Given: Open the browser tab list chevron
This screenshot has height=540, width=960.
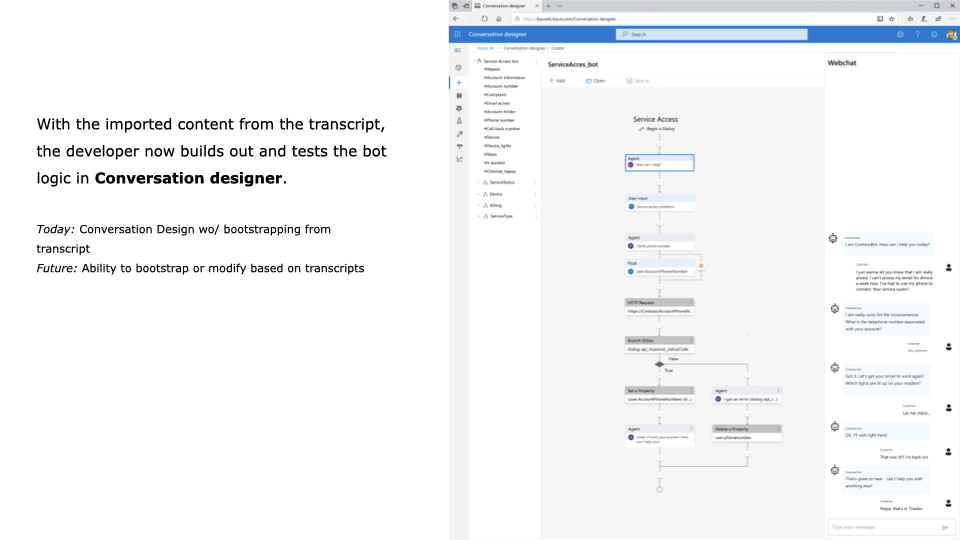Looking at the screenshot, I should click(x=560, y=6).
